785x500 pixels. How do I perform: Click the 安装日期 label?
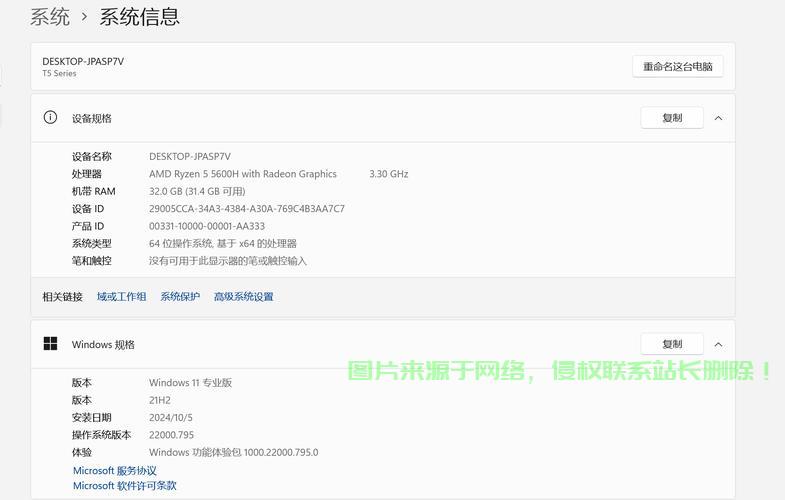[x=92, y=418]
